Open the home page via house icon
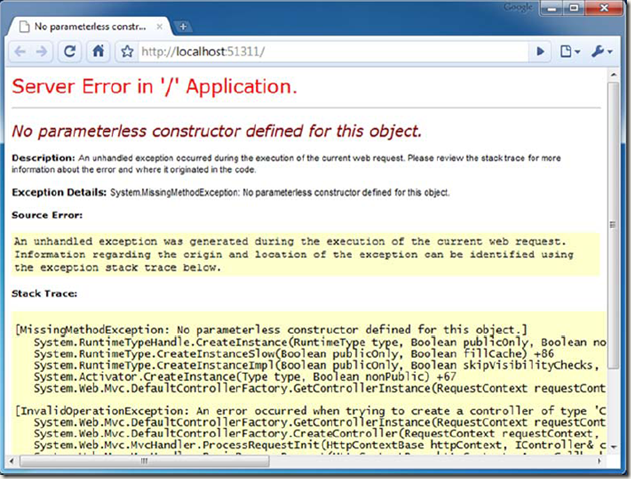This screenshot has width=631, height=479. (98, 52)
